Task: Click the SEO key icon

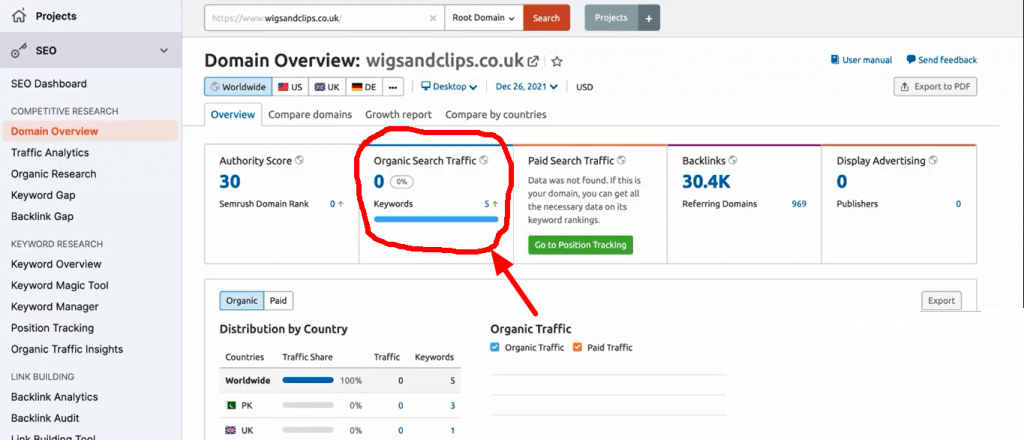Action: pos(20,51)
